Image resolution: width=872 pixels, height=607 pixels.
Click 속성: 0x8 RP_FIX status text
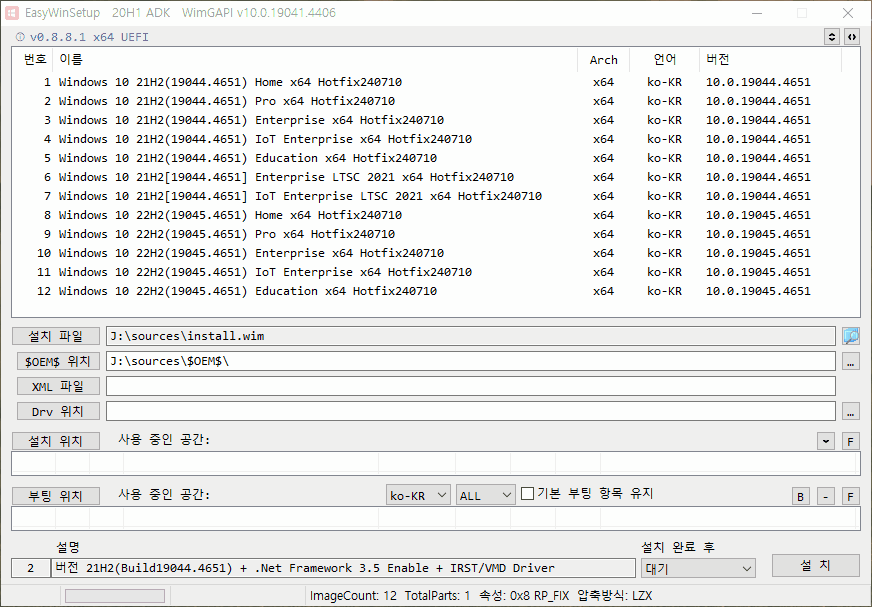(x=524, y=595)
